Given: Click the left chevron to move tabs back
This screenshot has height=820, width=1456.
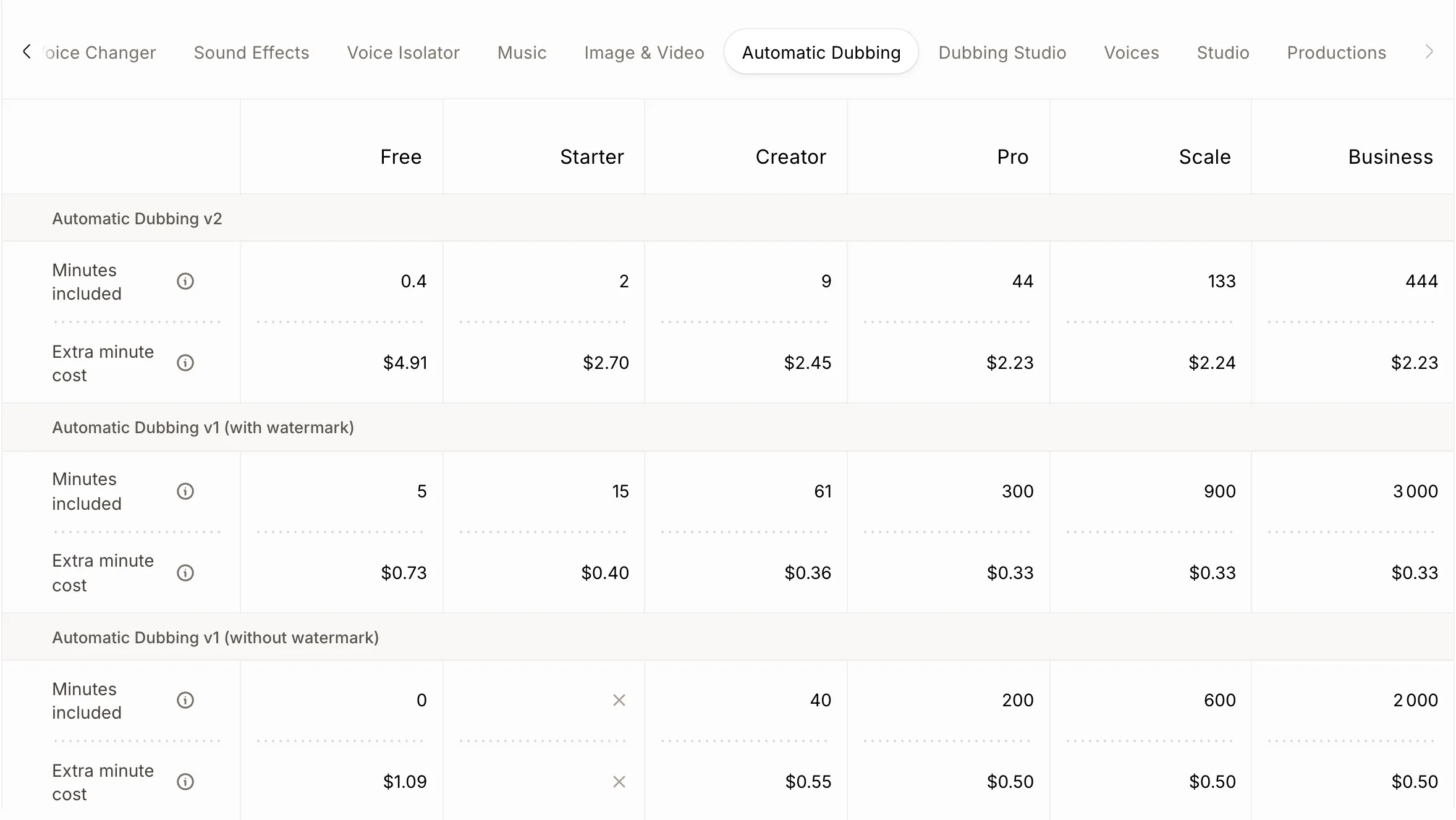Looking at the screenshot, I should [27, 52].
